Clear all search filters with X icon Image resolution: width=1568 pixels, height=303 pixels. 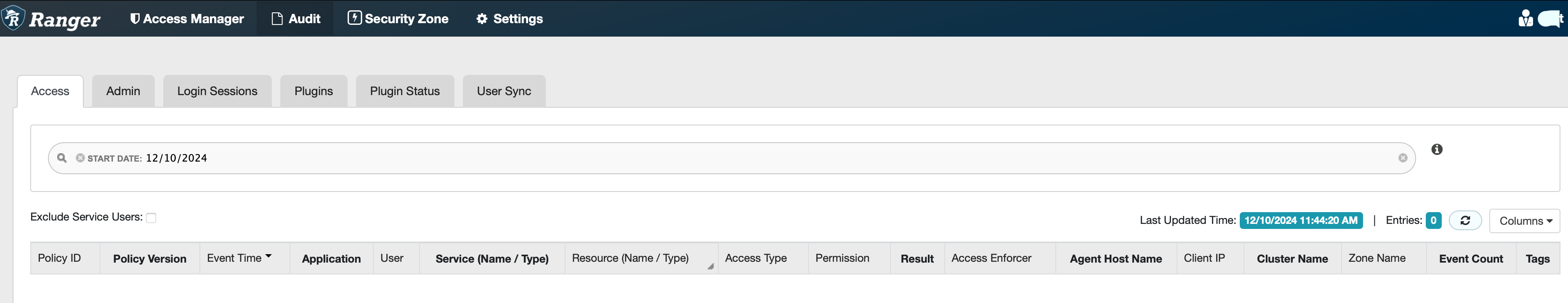click(x=1403, y=158)
